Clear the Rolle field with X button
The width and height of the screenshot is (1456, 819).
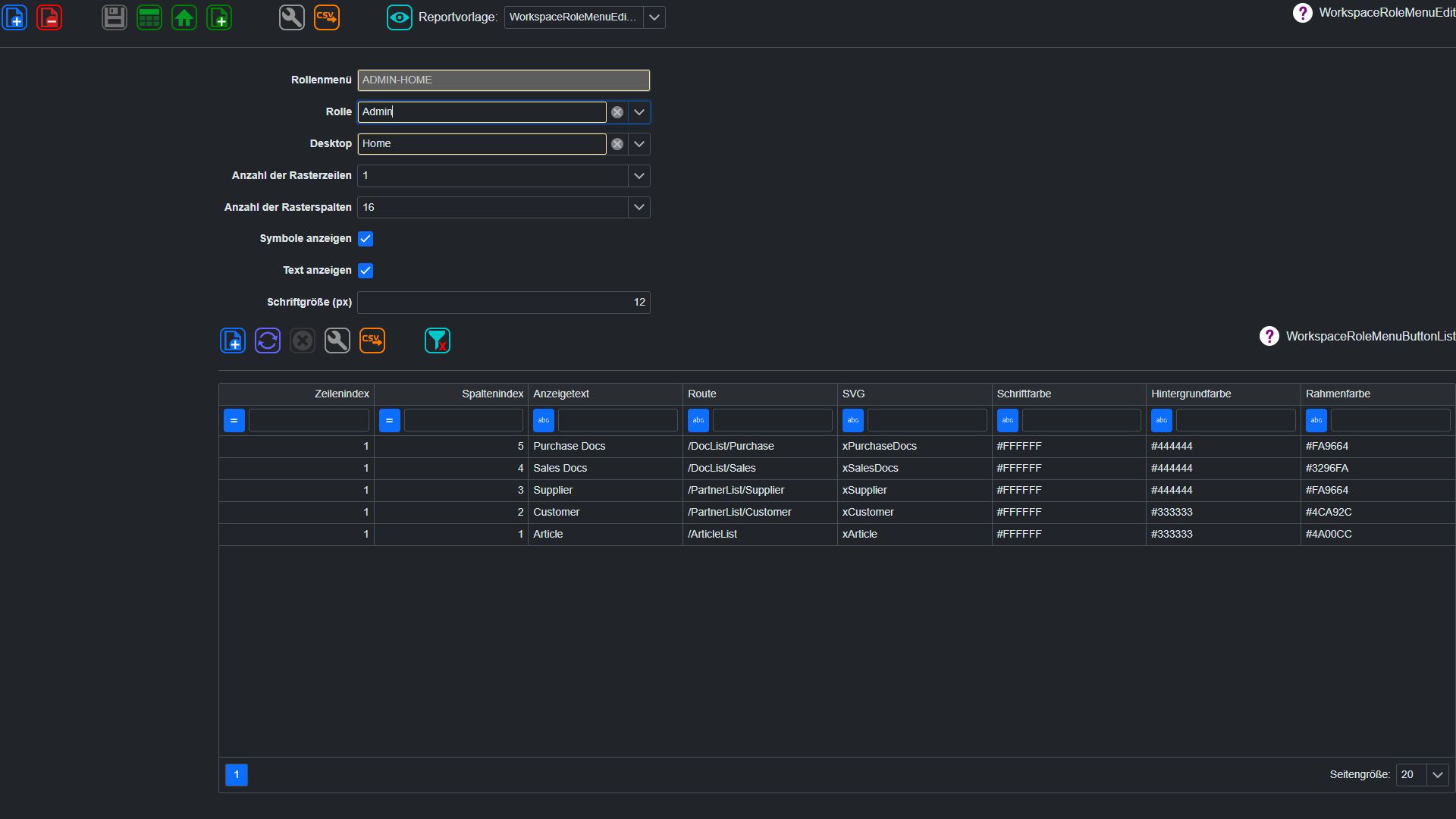pos(617,112)
